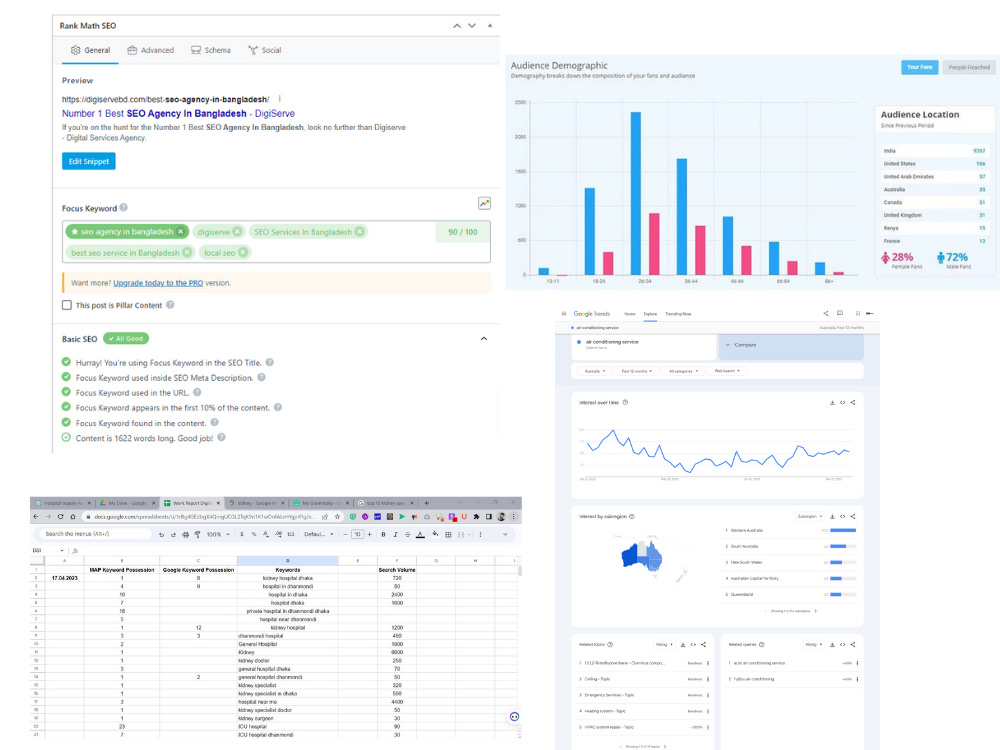Open the Schema tab in Rank Math
The width and height of the screenshot is (1000, 750).
pos(210,50)
